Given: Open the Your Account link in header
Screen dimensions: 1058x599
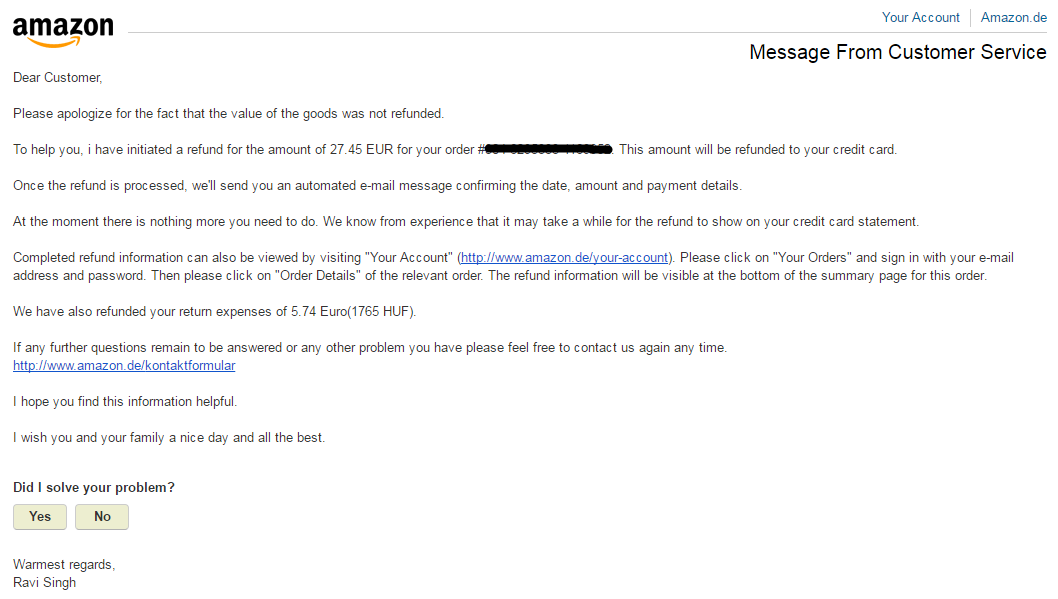Looking at the screenshot, I should click(920, 18).
